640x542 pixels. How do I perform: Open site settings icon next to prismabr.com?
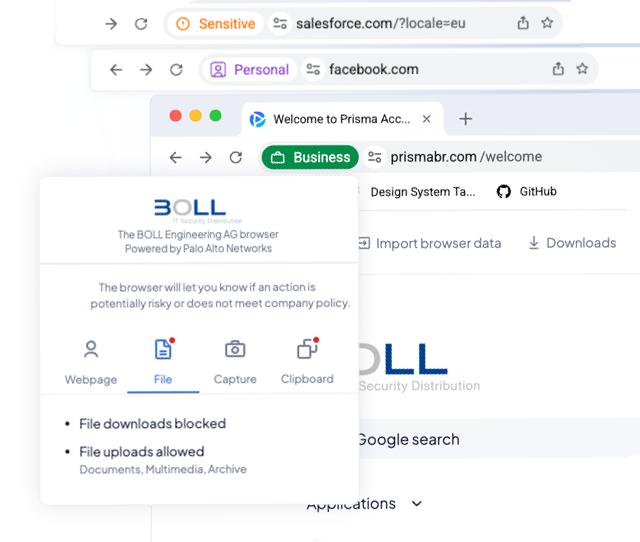(375, 157)
